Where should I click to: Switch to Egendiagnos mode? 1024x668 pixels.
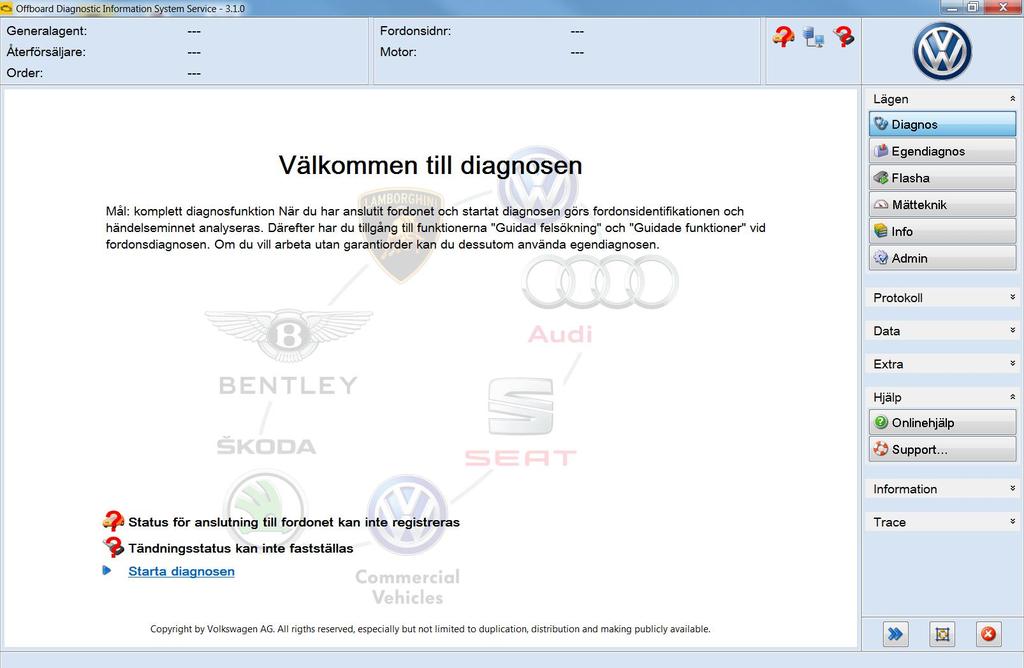point(942,151)
